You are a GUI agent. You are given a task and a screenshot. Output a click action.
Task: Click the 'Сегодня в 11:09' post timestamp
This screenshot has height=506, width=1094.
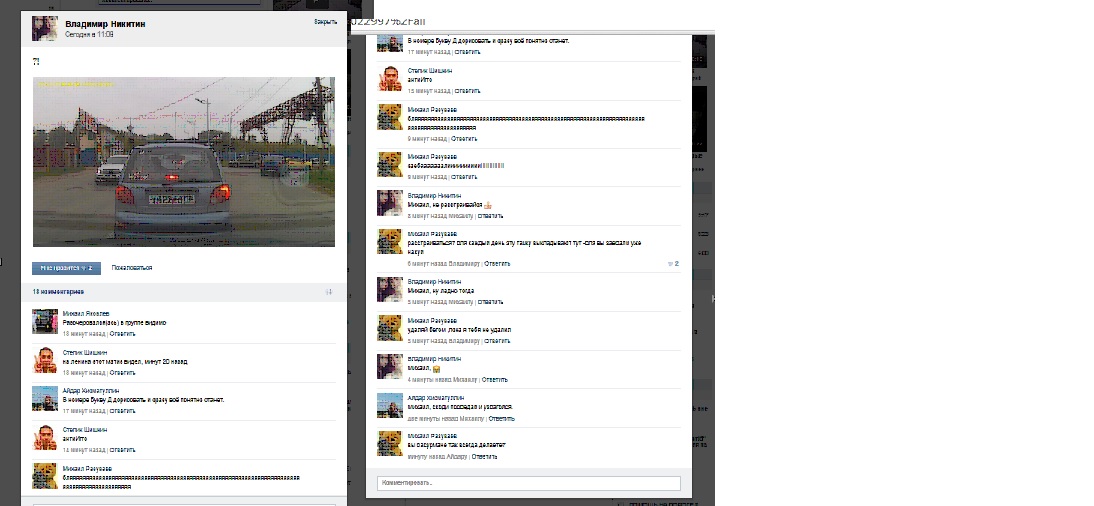pyautogui.click(x=89, y=34)
